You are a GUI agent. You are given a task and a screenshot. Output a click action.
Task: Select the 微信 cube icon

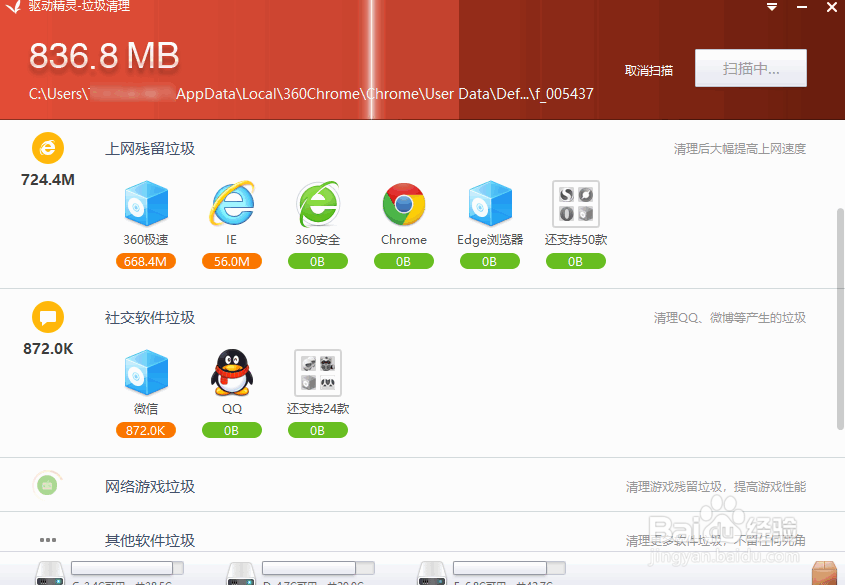146,373
